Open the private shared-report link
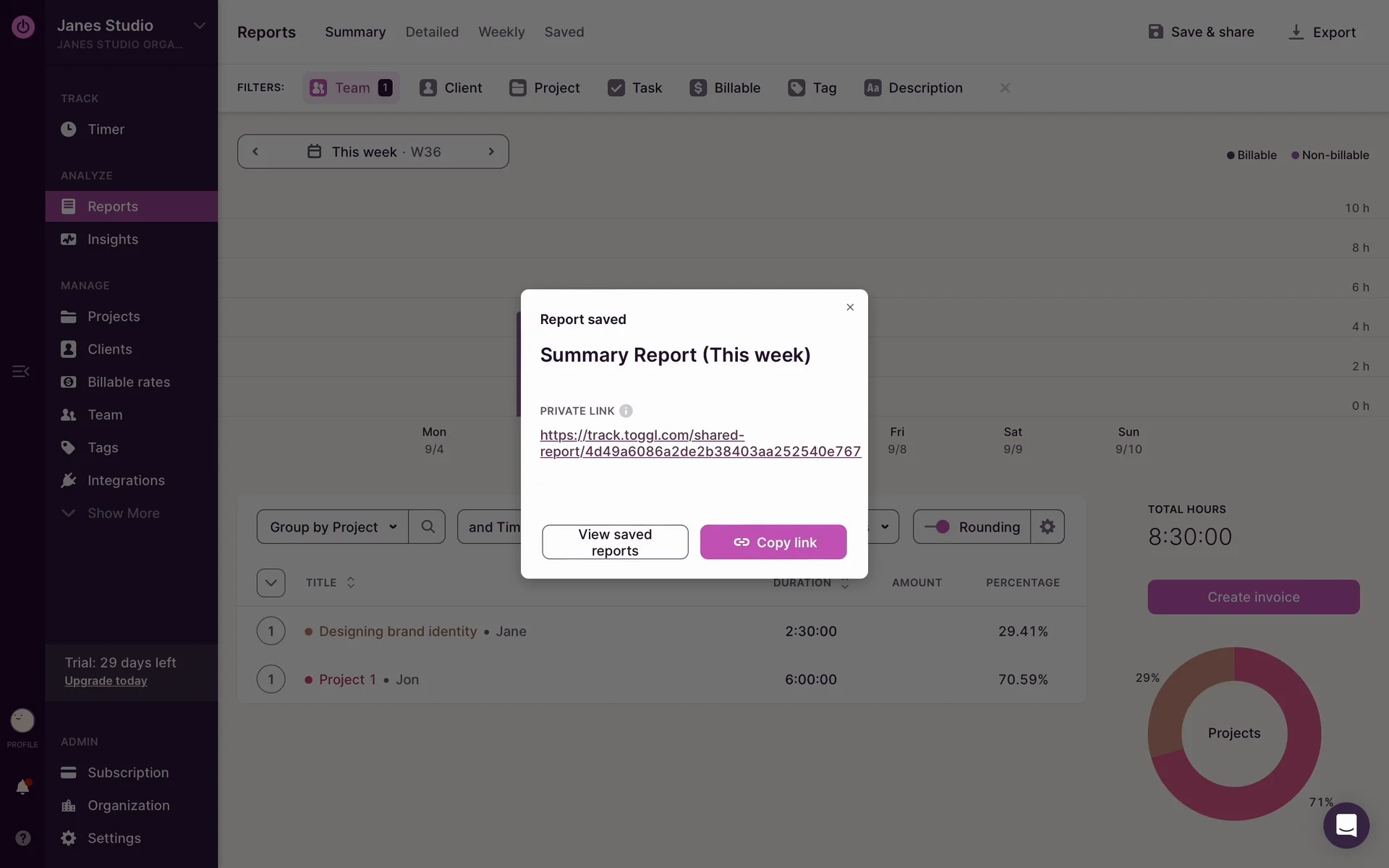The width and height of the screenshot is (1389, 868). click(x=700, y=443)
